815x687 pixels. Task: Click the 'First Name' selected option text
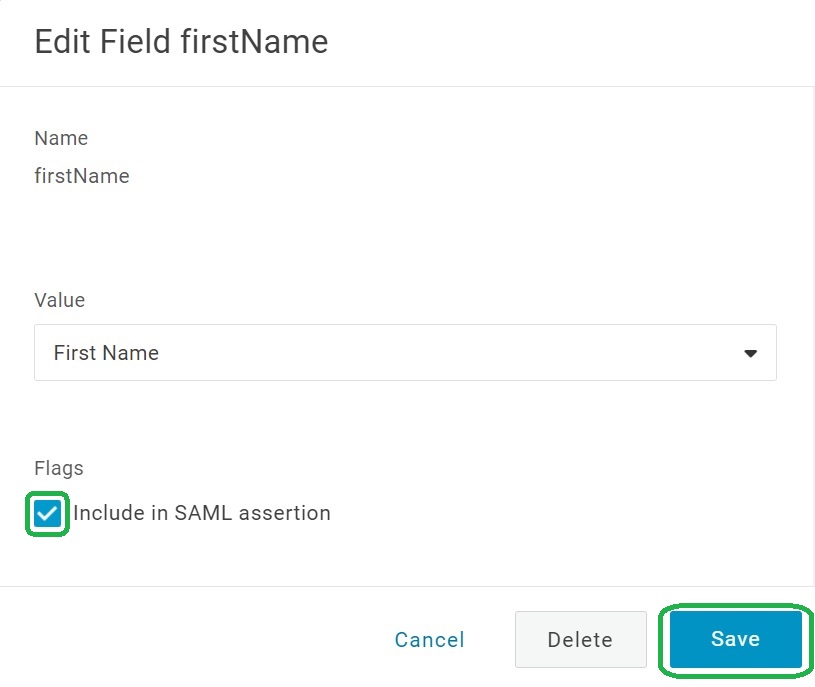[x=106, y=353]
